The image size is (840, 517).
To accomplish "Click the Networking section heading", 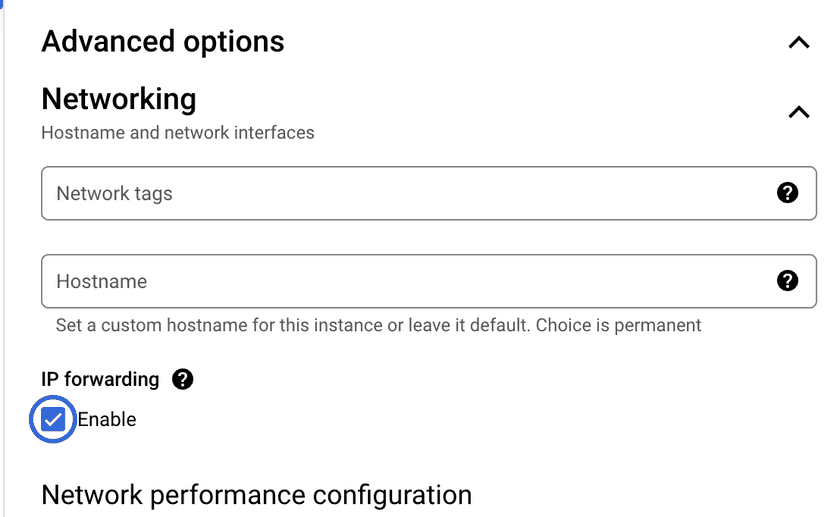I will coord(119,99).
